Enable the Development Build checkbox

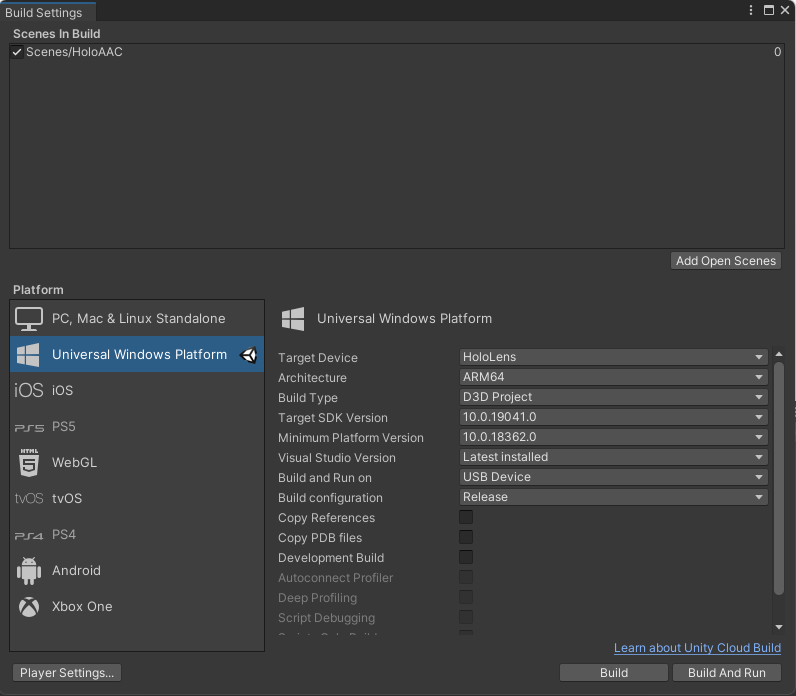pos(466,557)
